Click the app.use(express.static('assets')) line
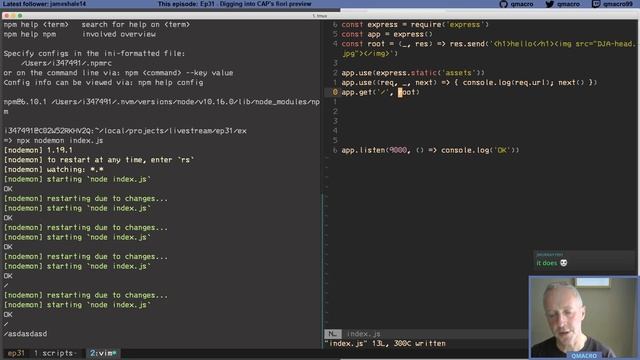 point(413,73)
